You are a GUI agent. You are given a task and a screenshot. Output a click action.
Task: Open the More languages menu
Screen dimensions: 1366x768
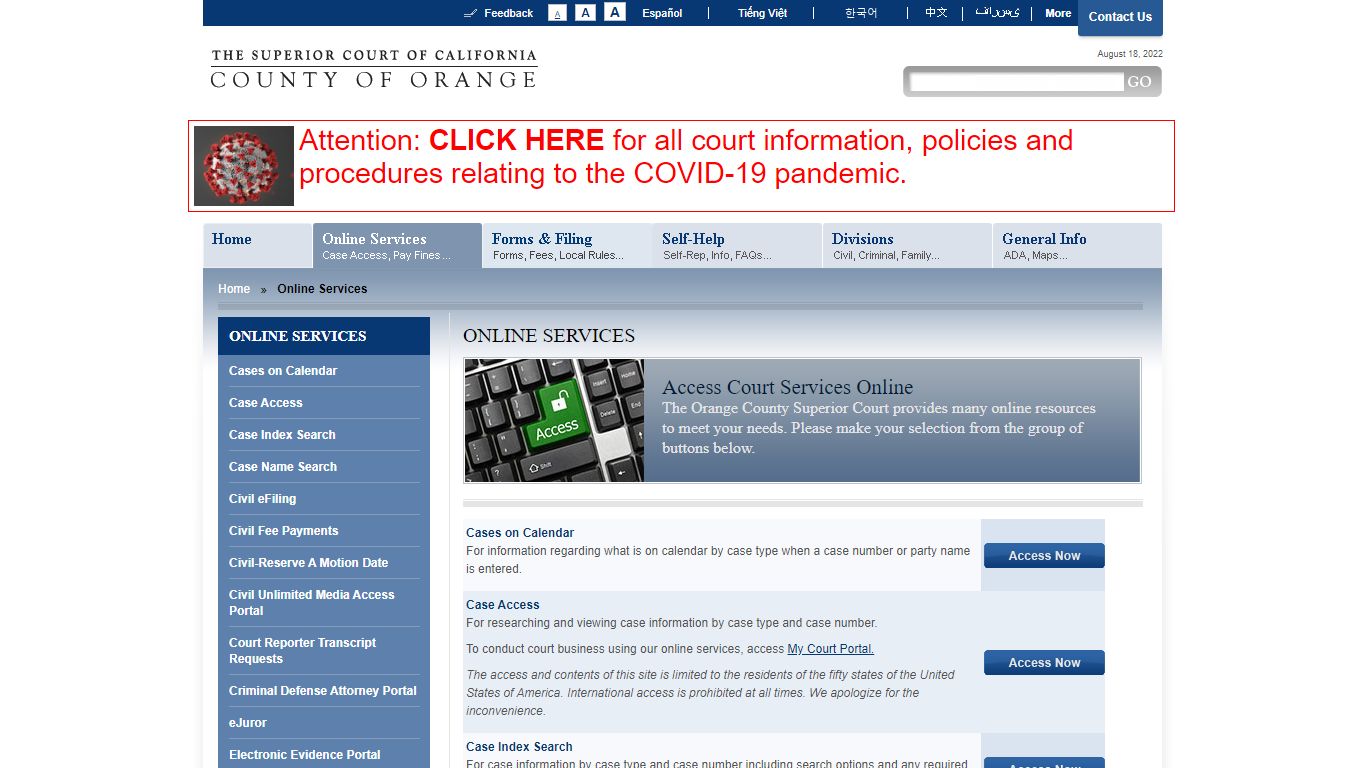coord(1058,13)
